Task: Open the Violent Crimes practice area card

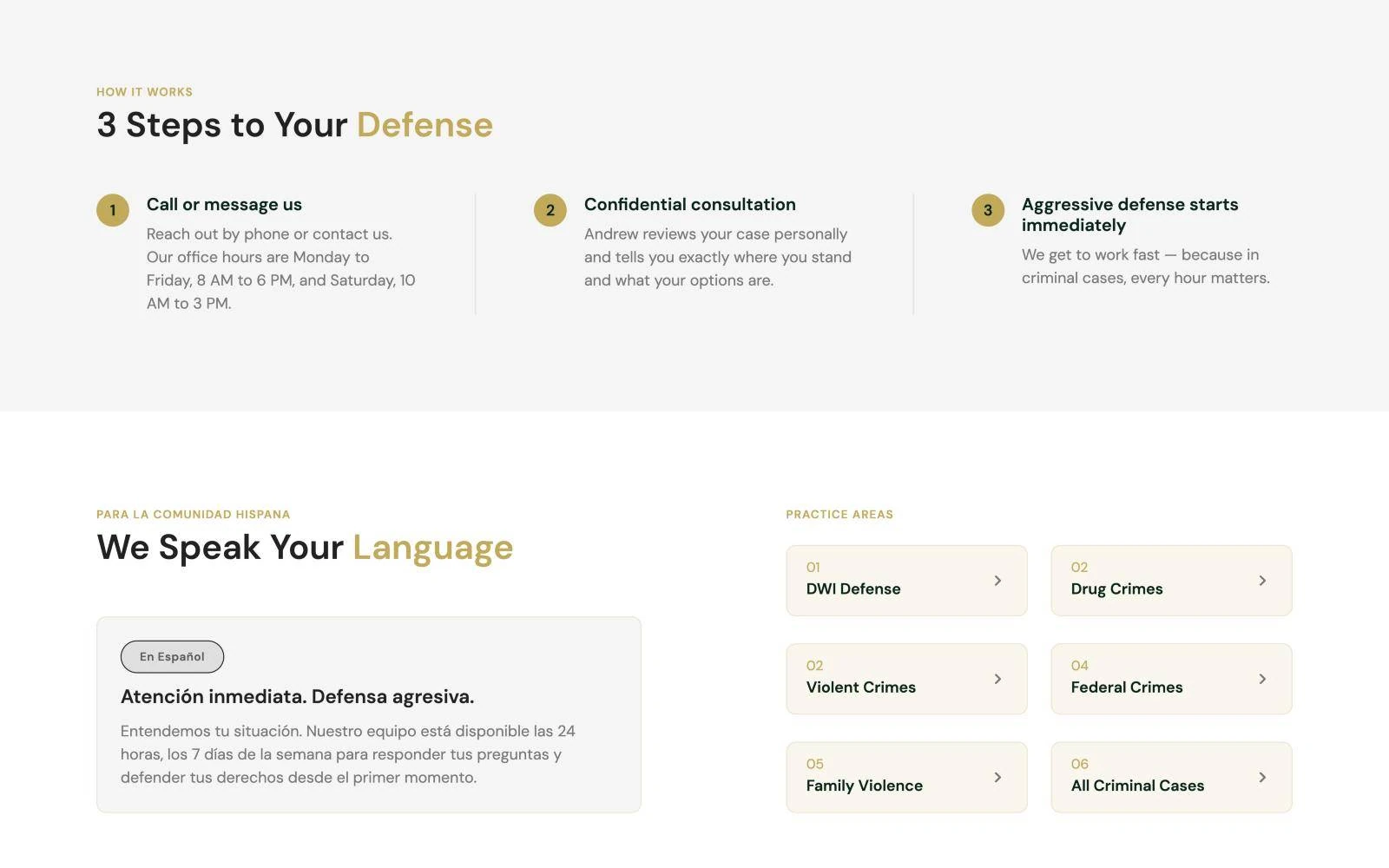Action: tap(906, 679)
